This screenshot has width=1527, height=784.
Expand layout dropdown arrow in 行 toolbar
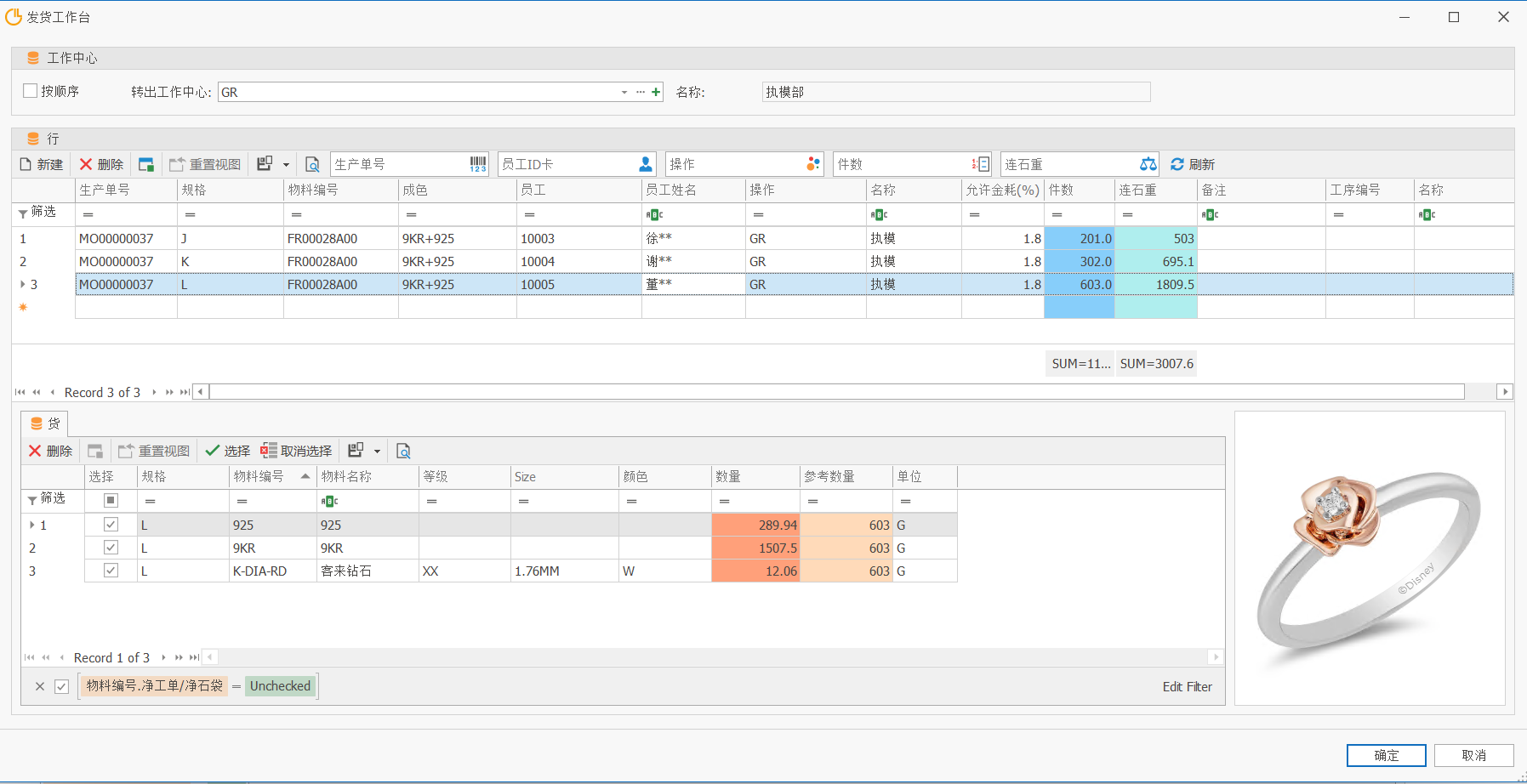coord(286,164)
